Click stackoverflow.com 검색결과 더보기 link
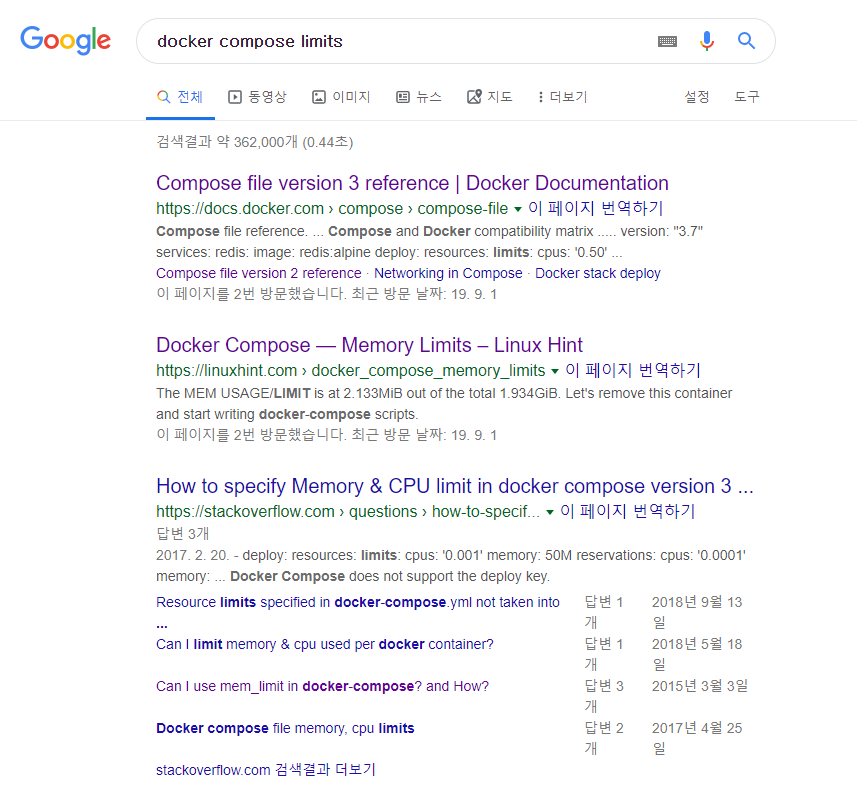The height and width of the screenshot is (811, 857). coord(266,770)
